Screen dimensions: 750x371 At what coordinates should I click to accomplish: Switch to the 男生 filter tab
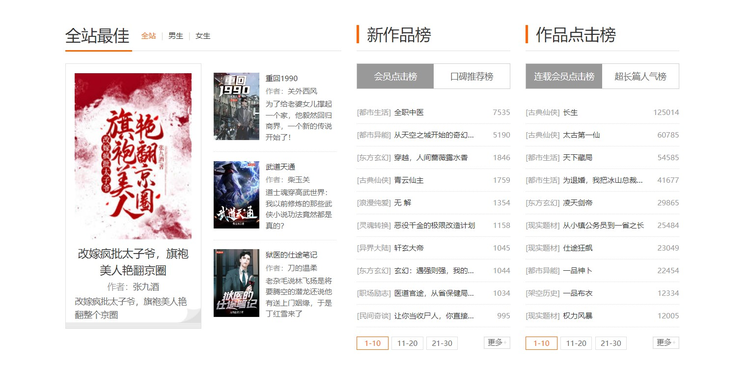tap(176, 36)
